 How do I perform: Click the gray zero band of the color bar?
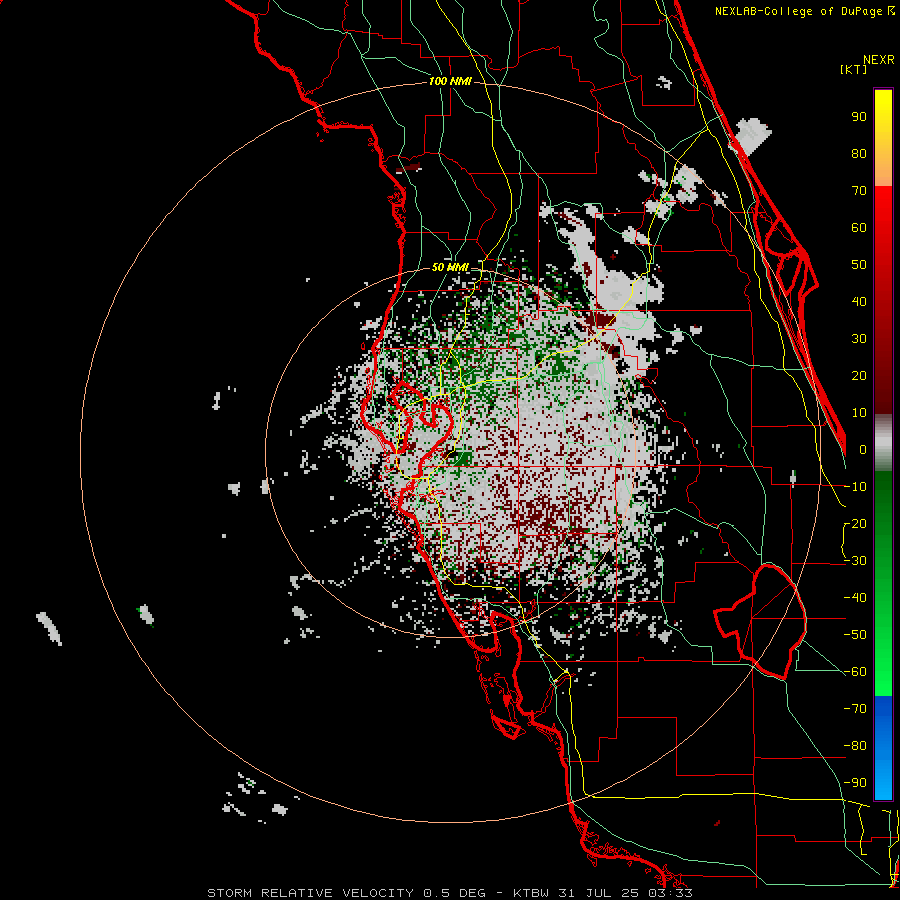(883, 443)
